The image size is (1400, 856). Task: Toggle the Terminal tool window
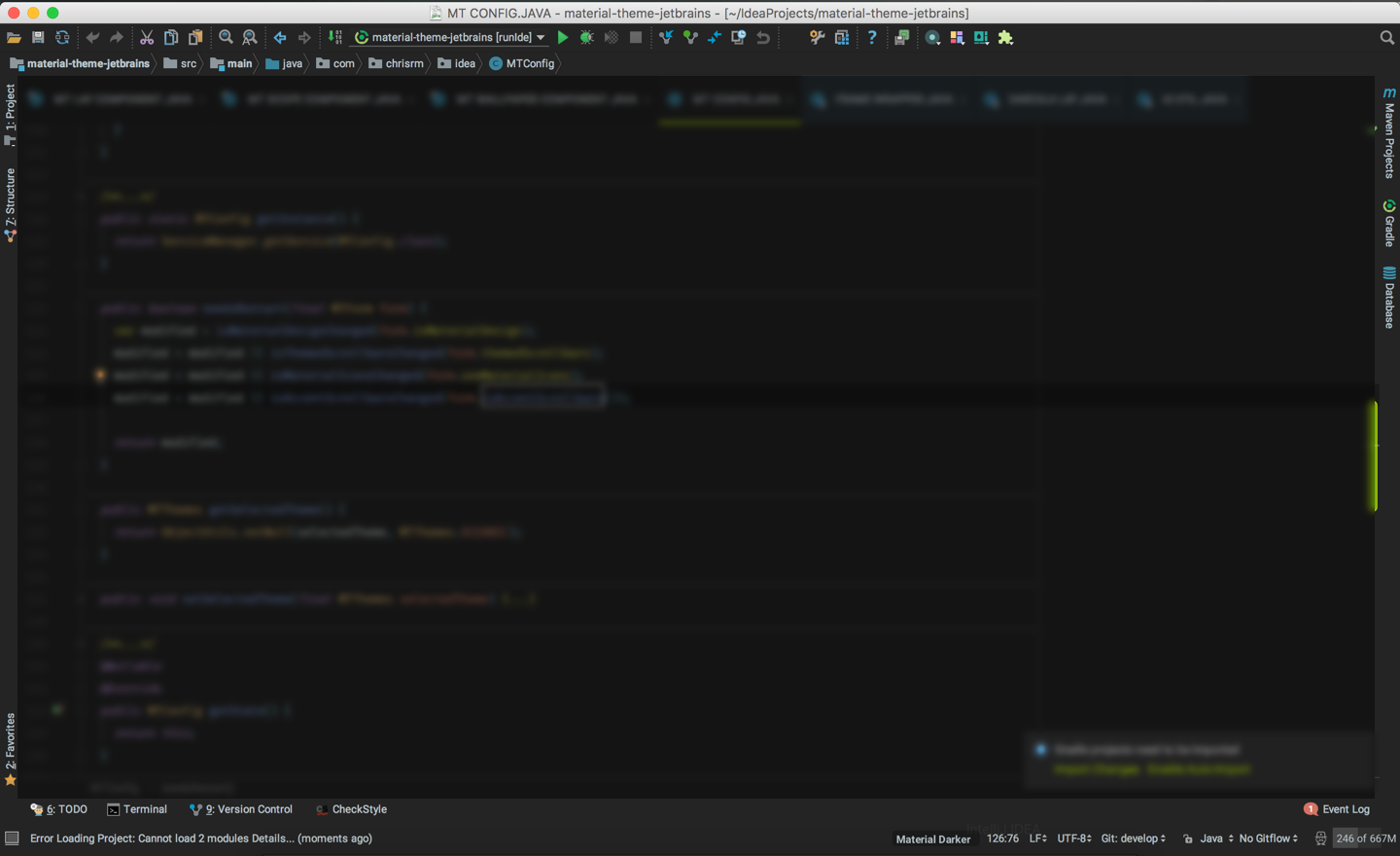pos(137,808)
